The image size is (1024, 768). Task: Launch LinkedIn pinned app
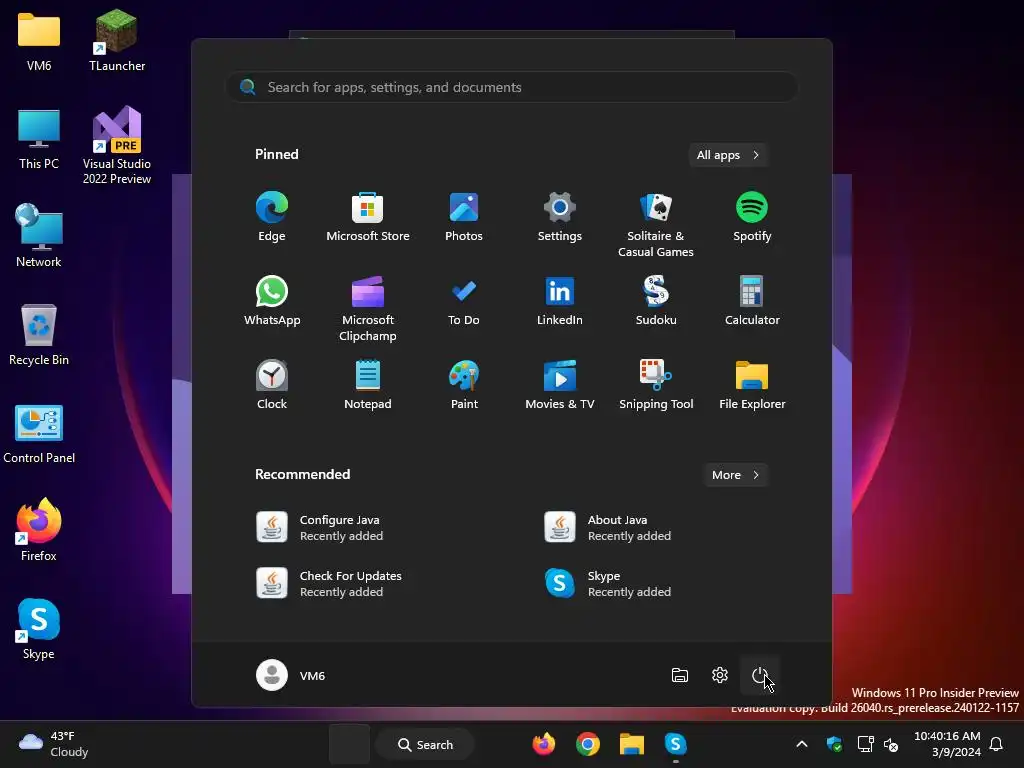pos(560,300)
